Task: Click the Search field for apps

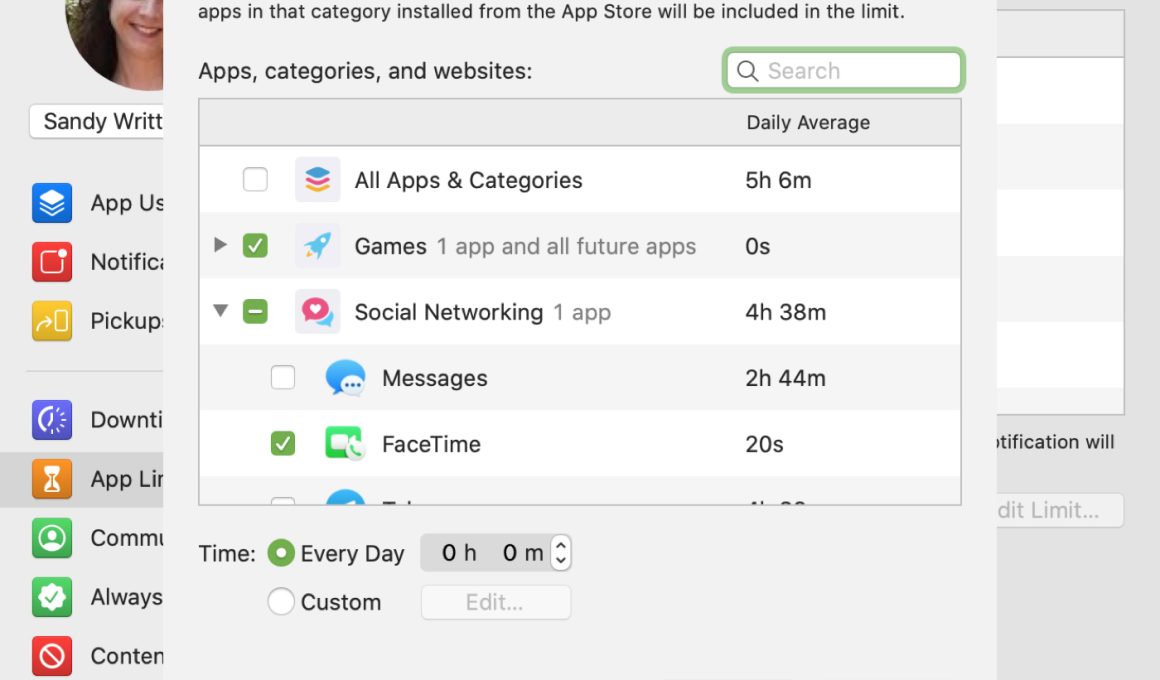Action: click(x=843, y=70)
